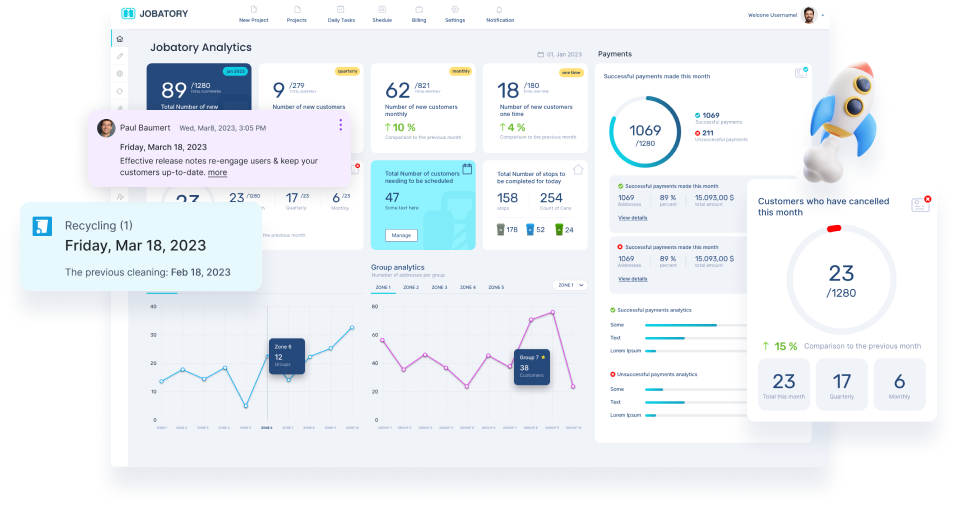Open the Daily Tasks page
This screenshot has width=957, height=507.
pyautogui.click(x=341, y=14)
